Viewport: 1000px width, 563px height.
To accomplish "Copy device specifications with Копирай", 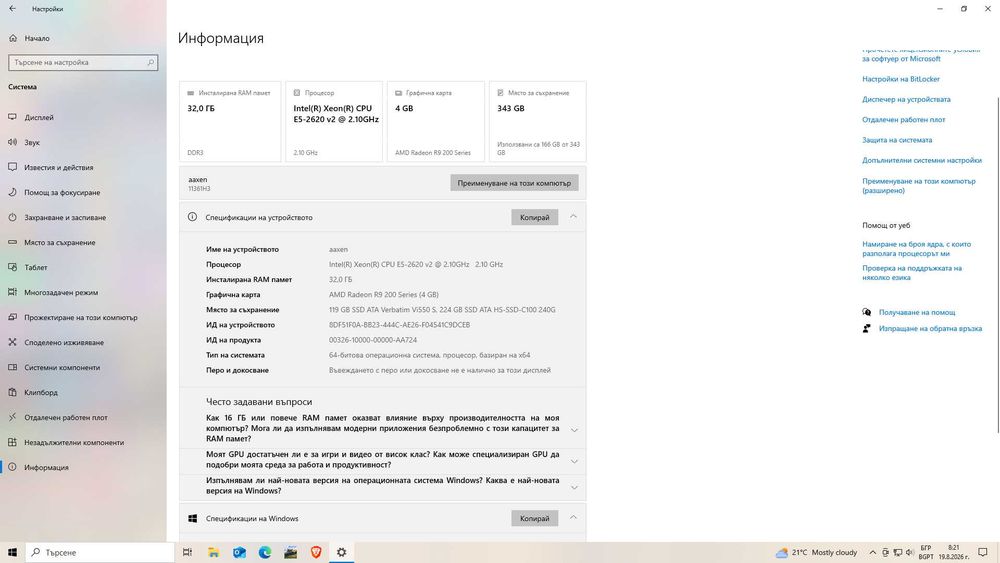I will (x=534, y=217).
